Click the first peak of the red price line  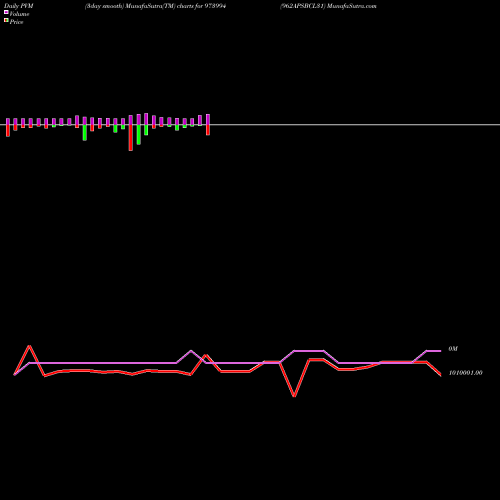tap(30, 346)
